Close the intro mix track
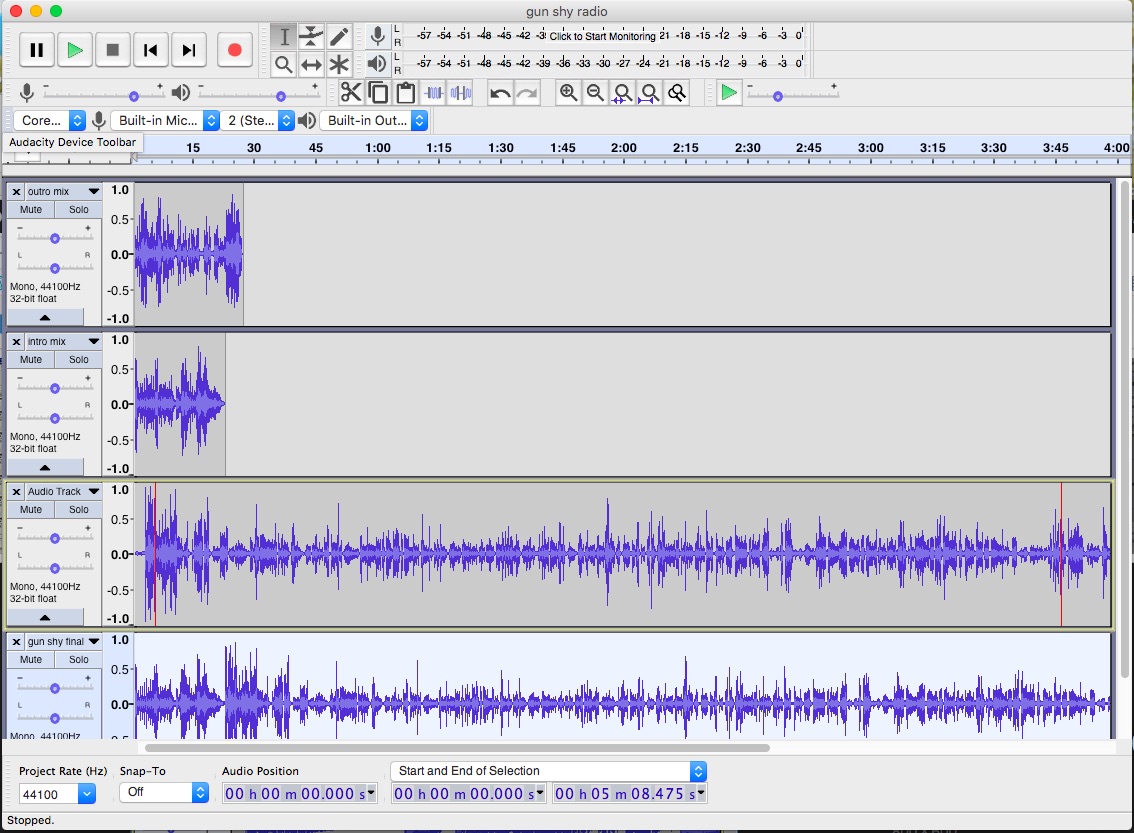 coord(16,341)
